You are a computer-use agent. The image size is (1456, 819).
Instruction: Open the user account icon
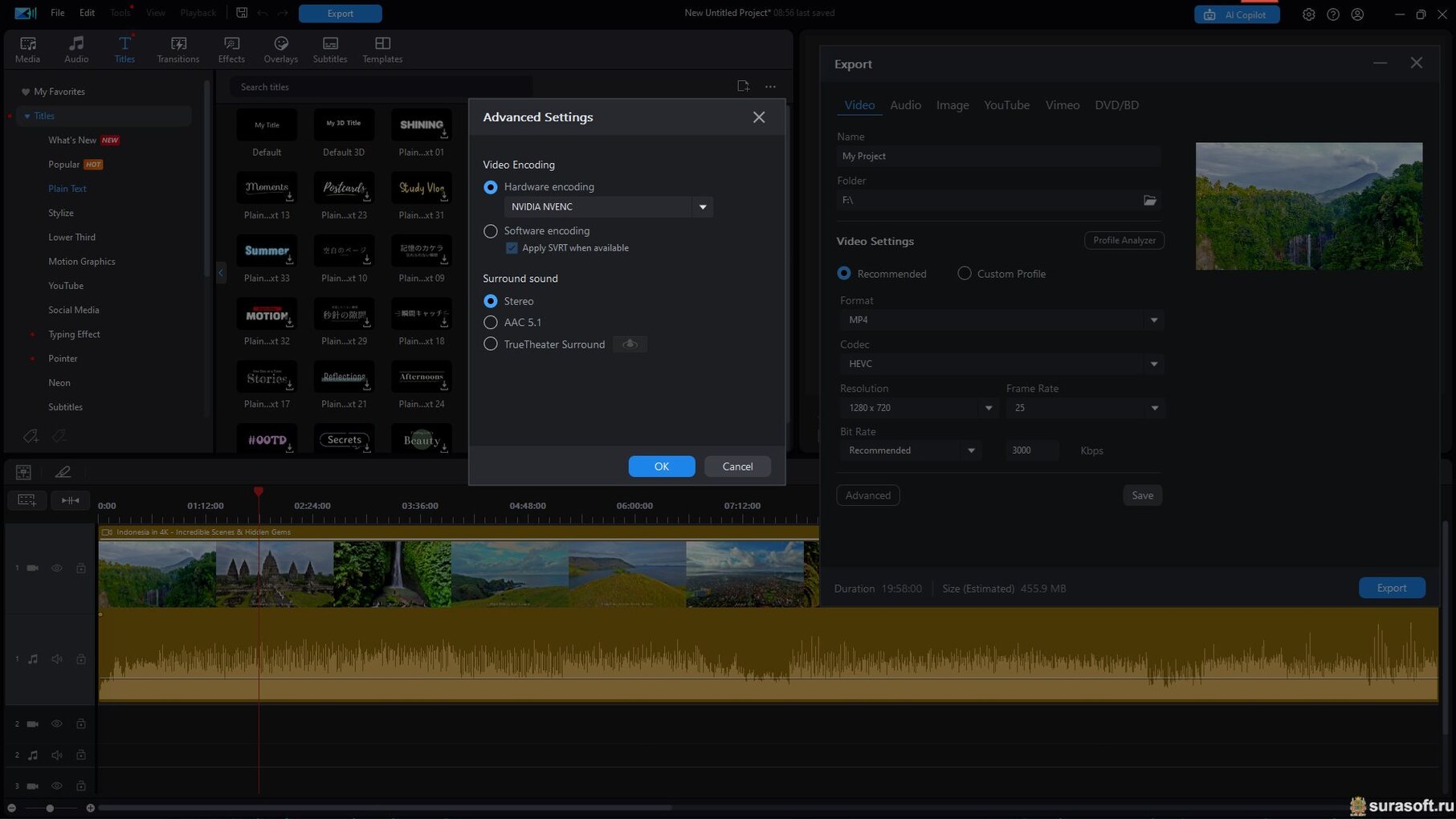(x=1357, y=14)
